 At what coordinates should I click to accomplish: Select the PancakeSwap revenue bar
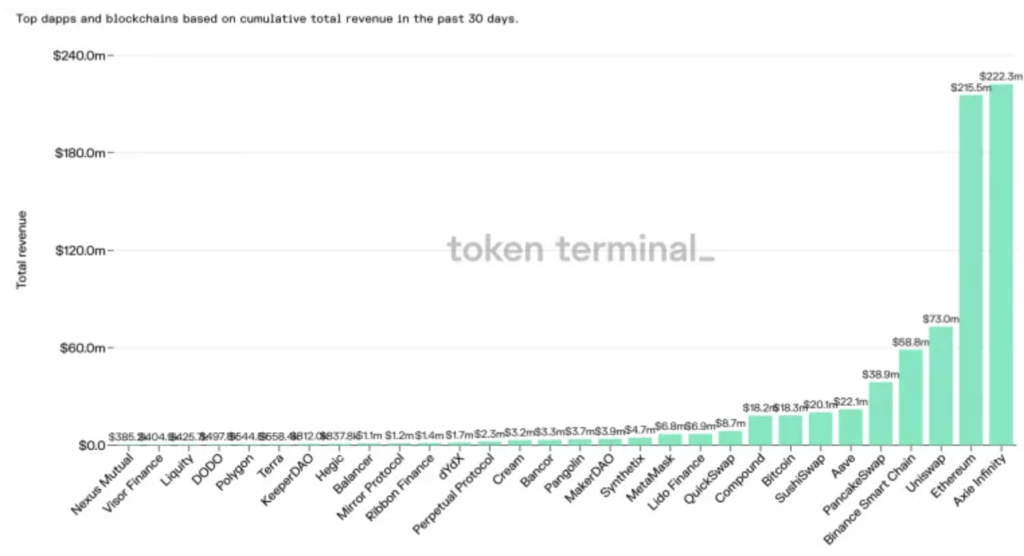point(881,413)
